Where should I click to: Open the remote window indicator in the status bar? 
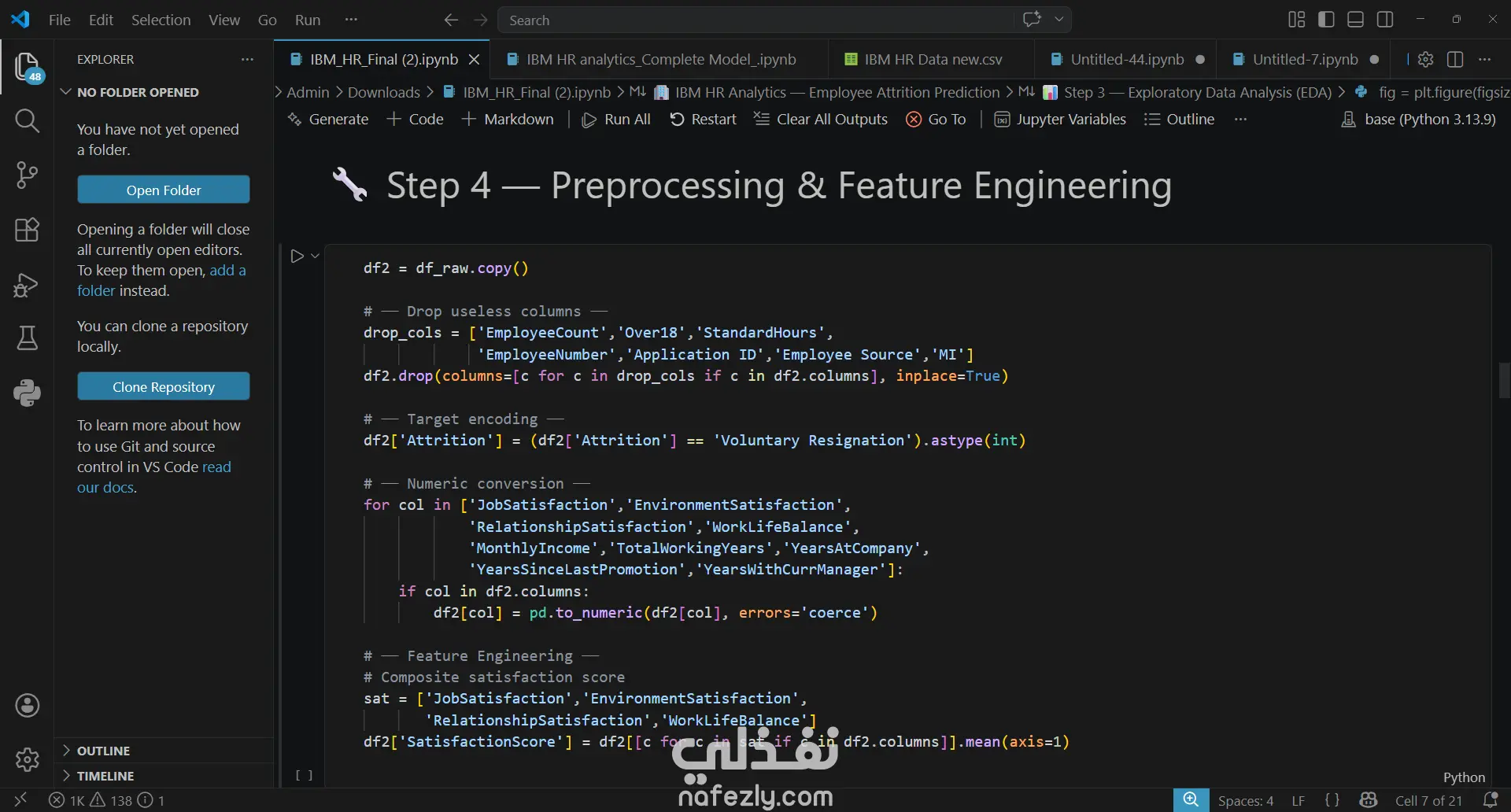tap(20, 800)
